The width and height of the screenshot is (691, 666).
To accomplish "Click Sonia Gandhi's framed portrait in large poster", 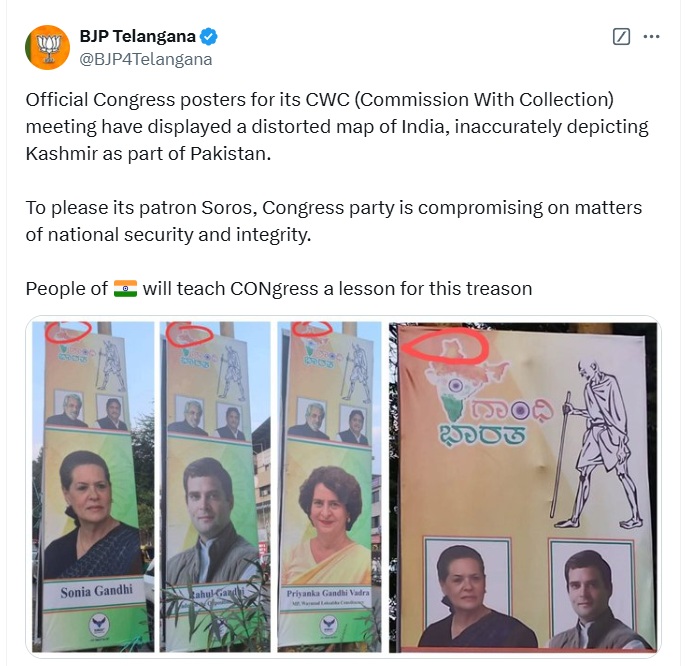I will [x=467, y=592].
